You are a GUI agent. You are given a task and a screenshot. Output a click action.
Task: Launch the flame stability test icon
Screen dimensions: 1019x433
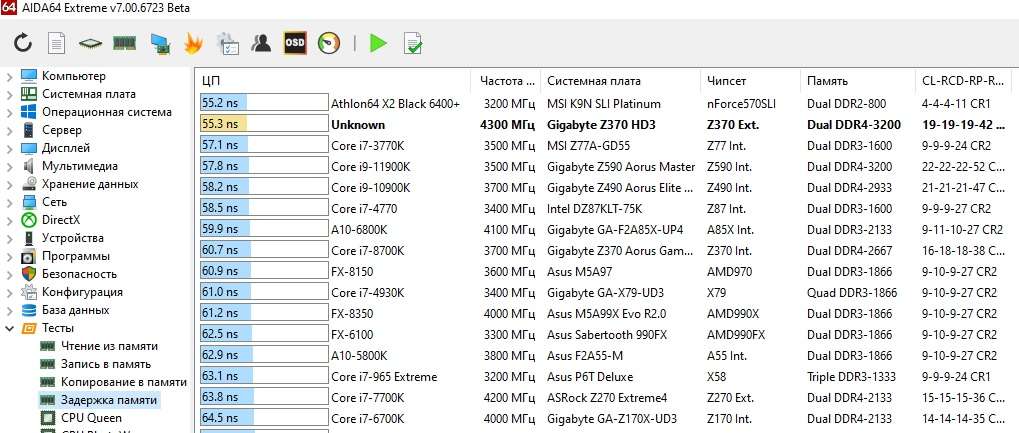[x=193, y=44]
